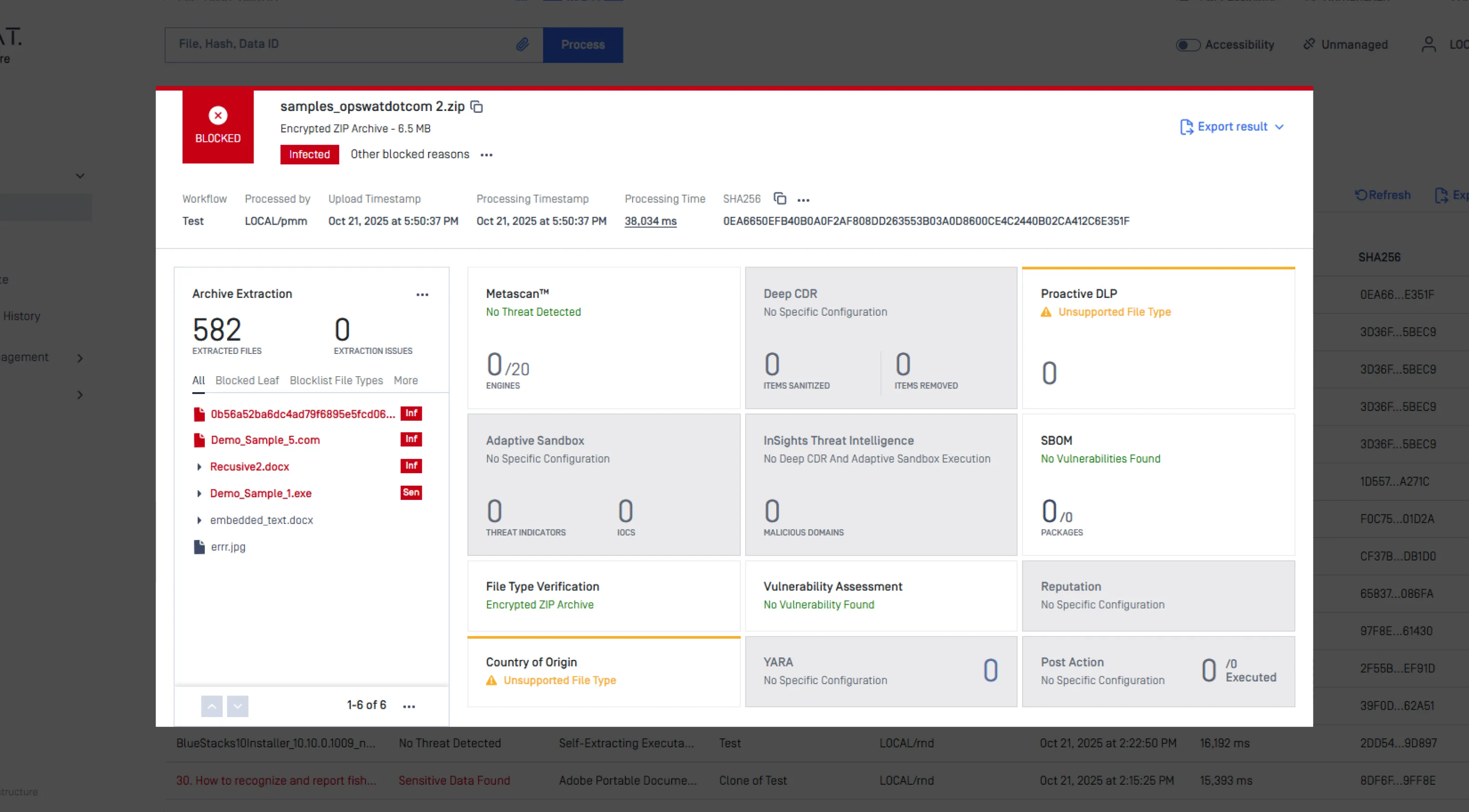Copy the SHA256 hash value
Viewport: 1469px width, 812px height.
pos(780,198)
